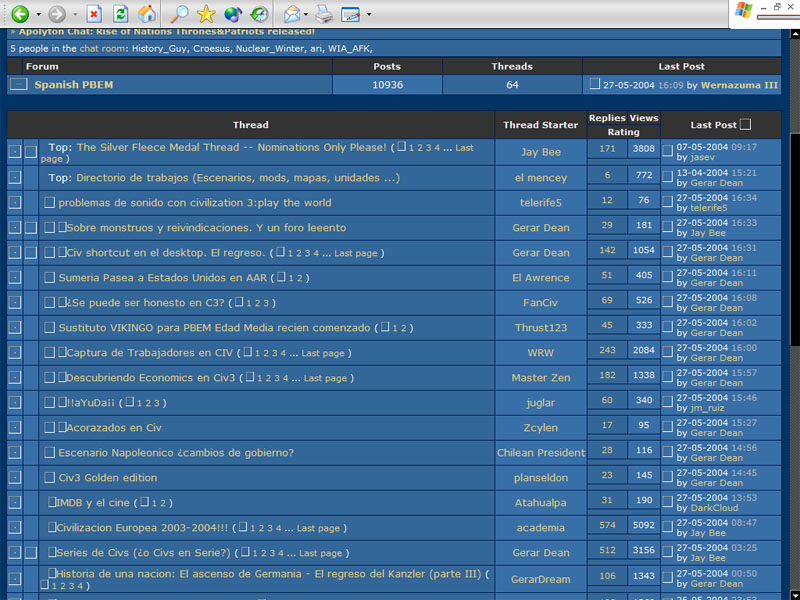800x600 pixels.
Task: Open the Media globe icon
Action: [233, 14]
